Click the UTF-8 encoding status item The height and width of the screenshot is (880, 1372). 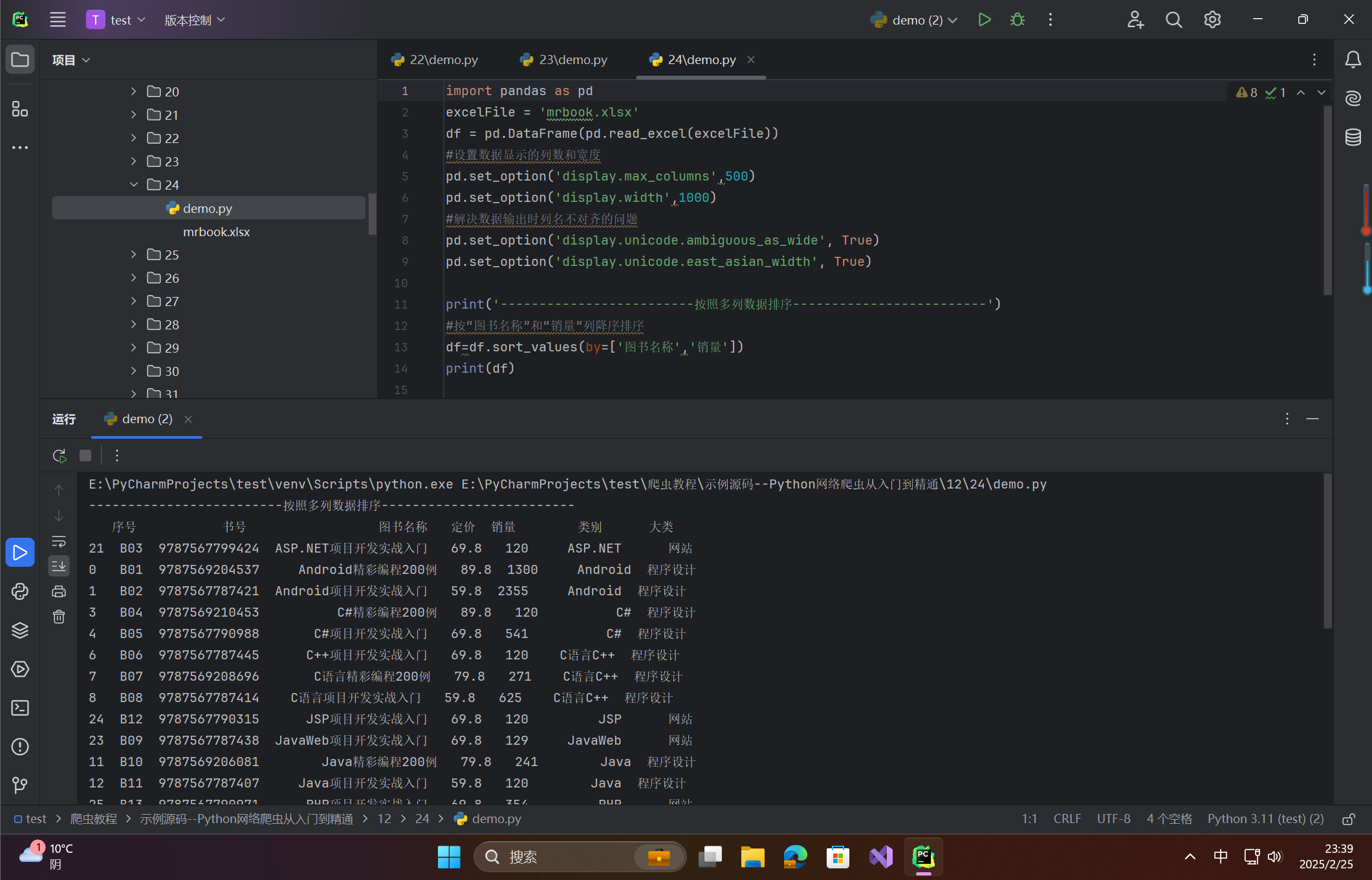(x=1113, y=819)
